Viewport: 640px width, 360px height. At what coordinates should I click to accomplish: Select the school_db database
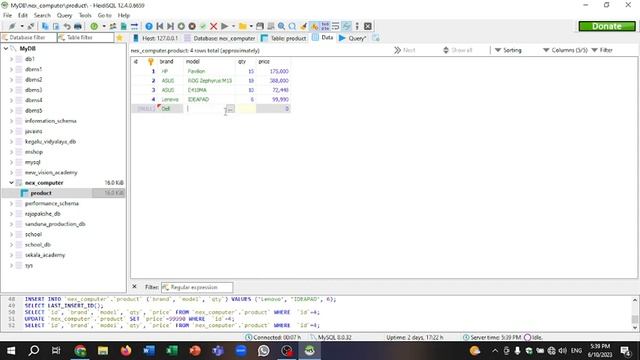[38, 244]
